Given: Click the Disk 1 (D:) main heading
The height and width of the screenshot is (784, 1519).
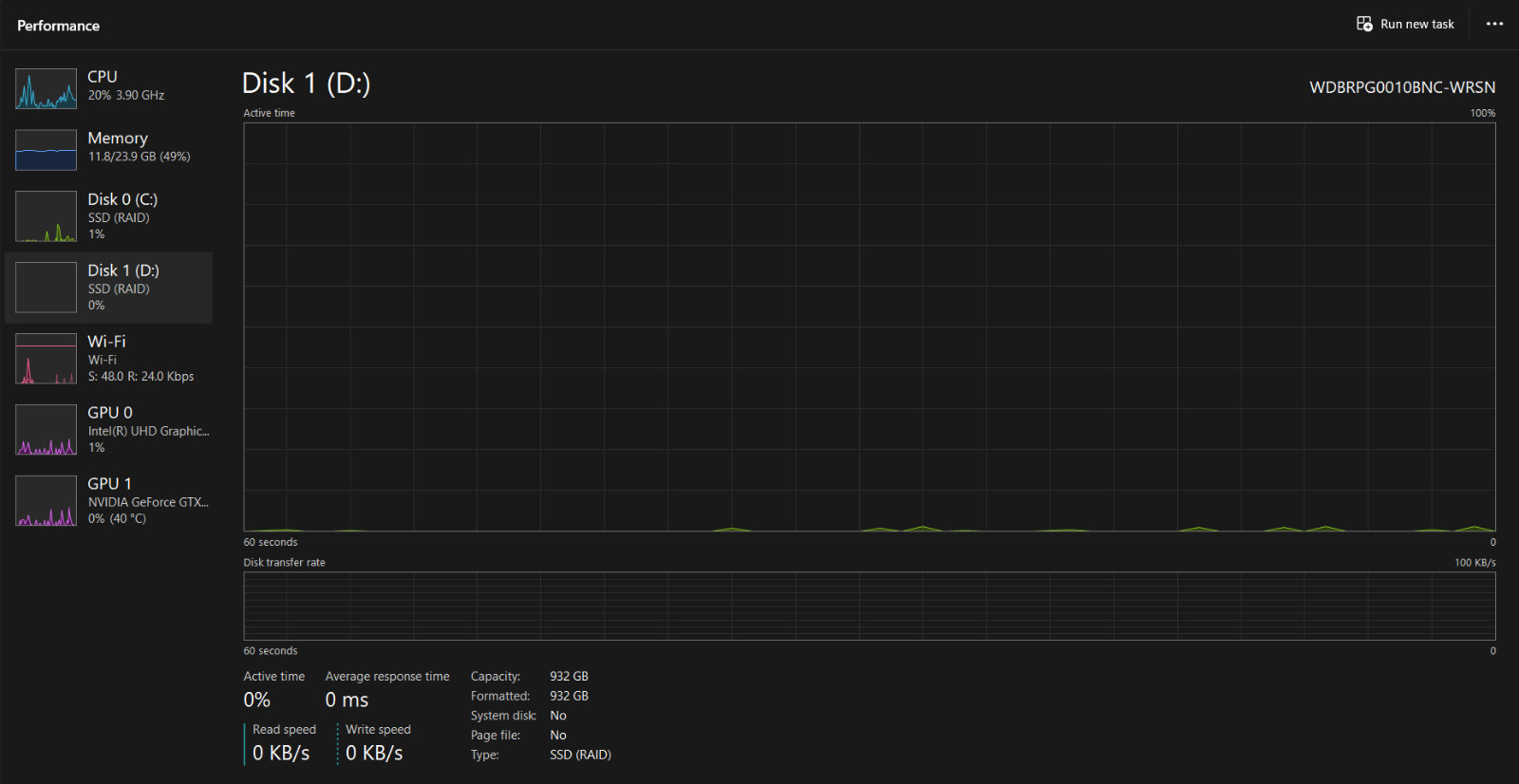Looking at the screenshot, I should click(306, 84).
